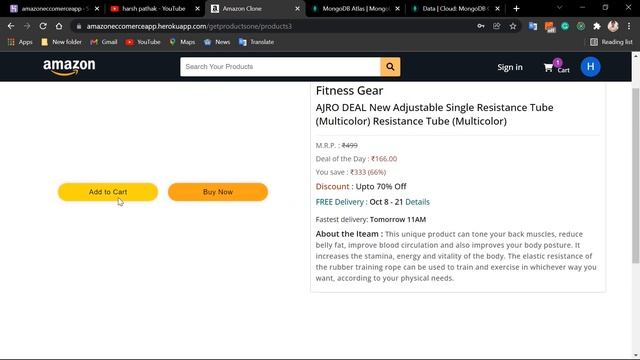
Task: Click the page vertical scrollbar thumb
Action: click(636, 176)
